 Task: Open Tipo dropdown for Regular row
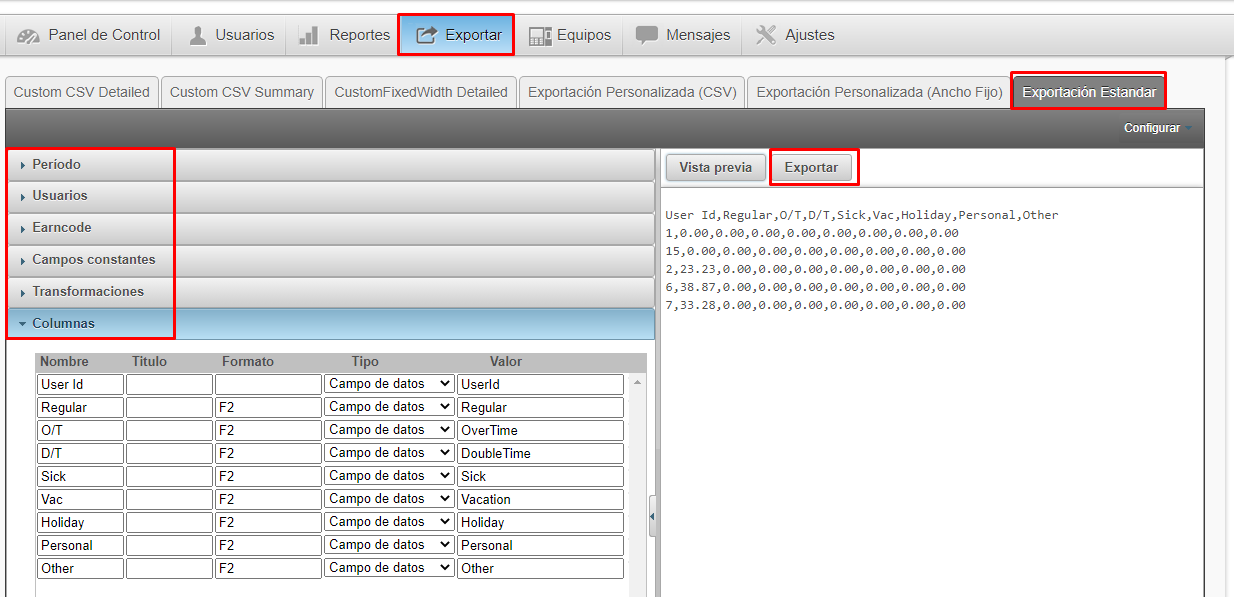coord(389,407)
